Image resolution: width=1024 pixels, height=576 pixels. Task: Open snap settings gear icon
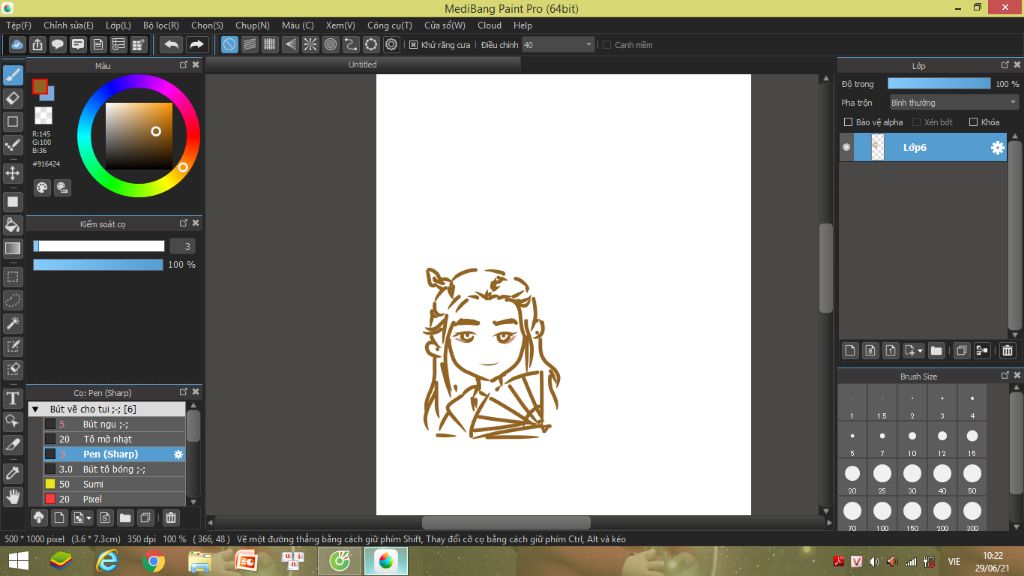(391, 44)
